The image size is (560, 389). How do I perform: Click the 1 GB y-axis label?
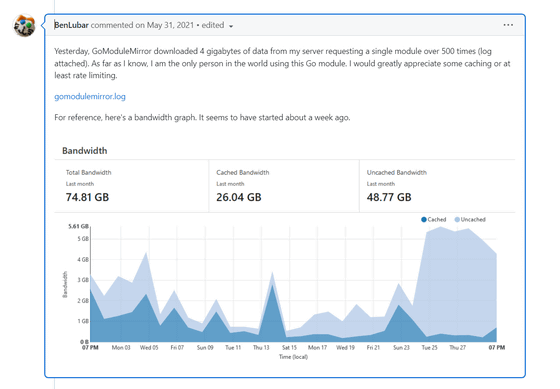[x=83, y=321]
